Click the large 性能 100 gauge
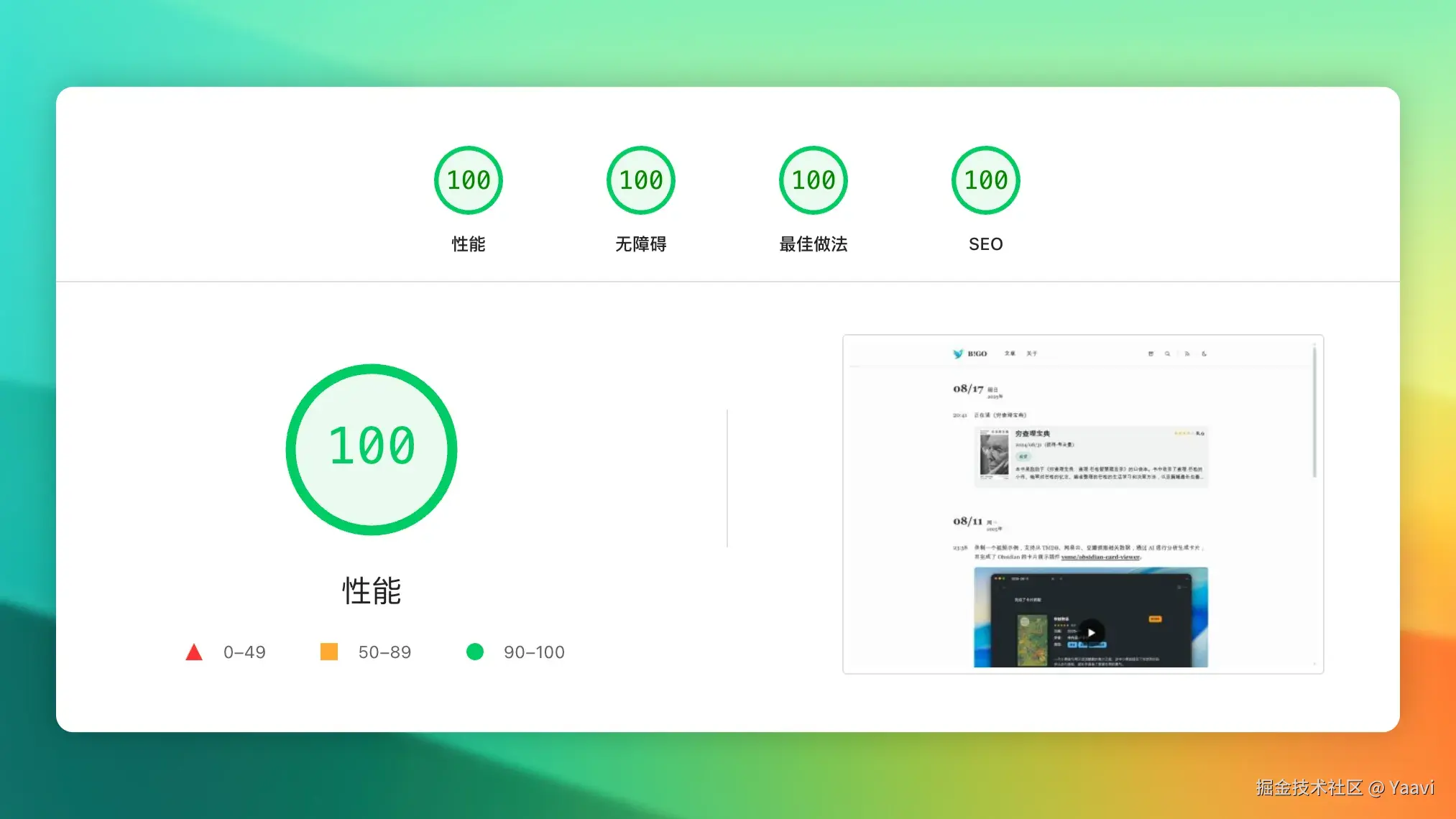Viewport: 1456px width, 819px height. point(372,449)
